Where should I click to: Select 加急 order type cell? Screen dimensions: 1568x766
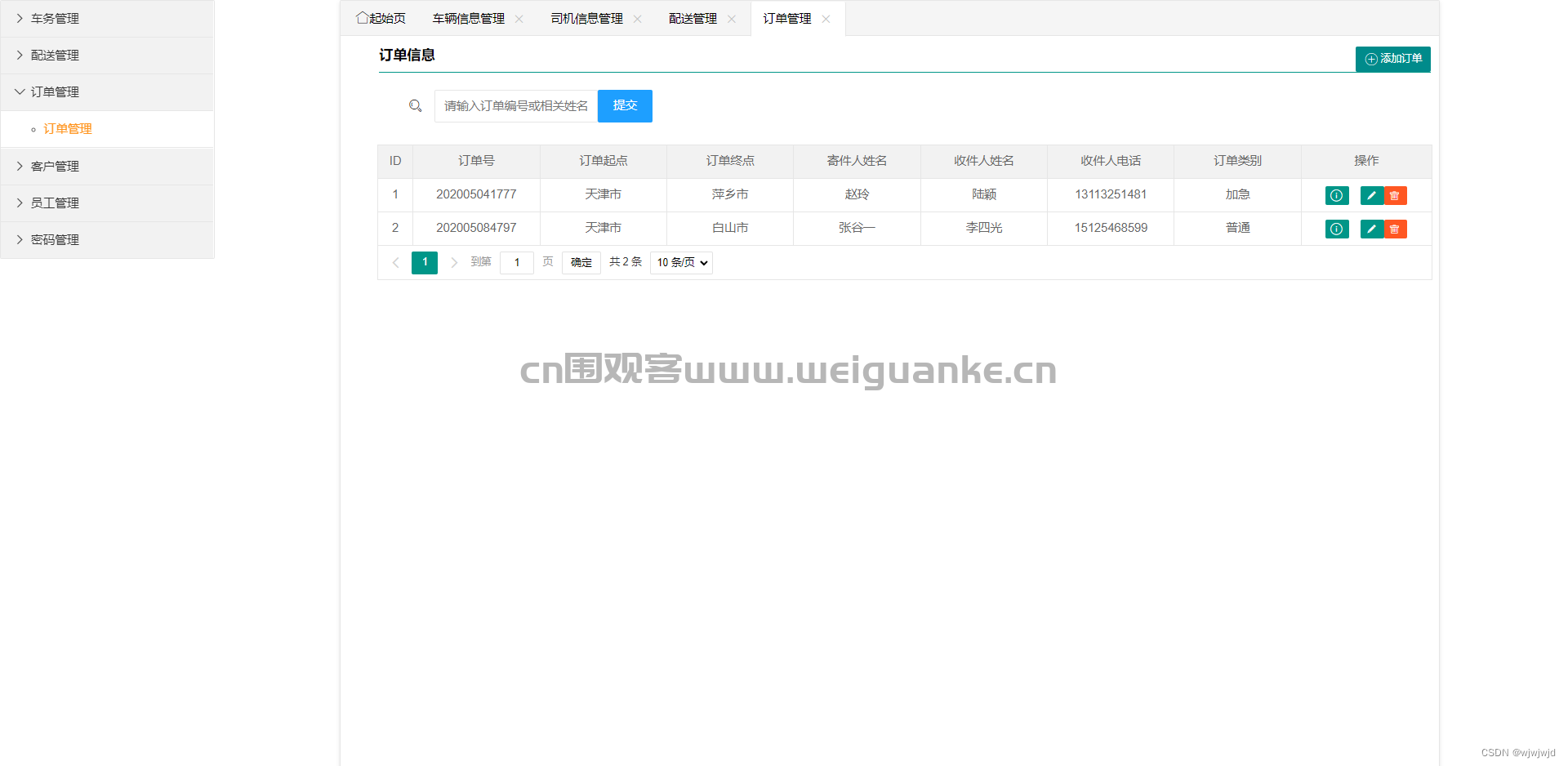(1237, 194)
